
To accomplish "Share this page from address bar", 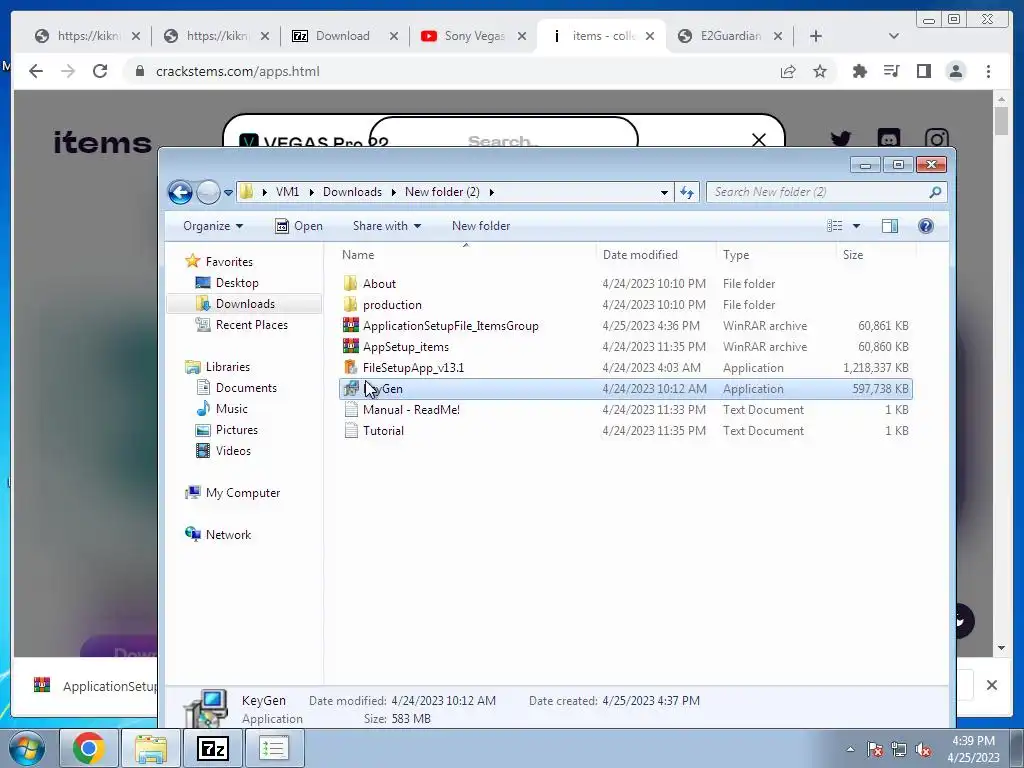I will [x=788, y=71].
